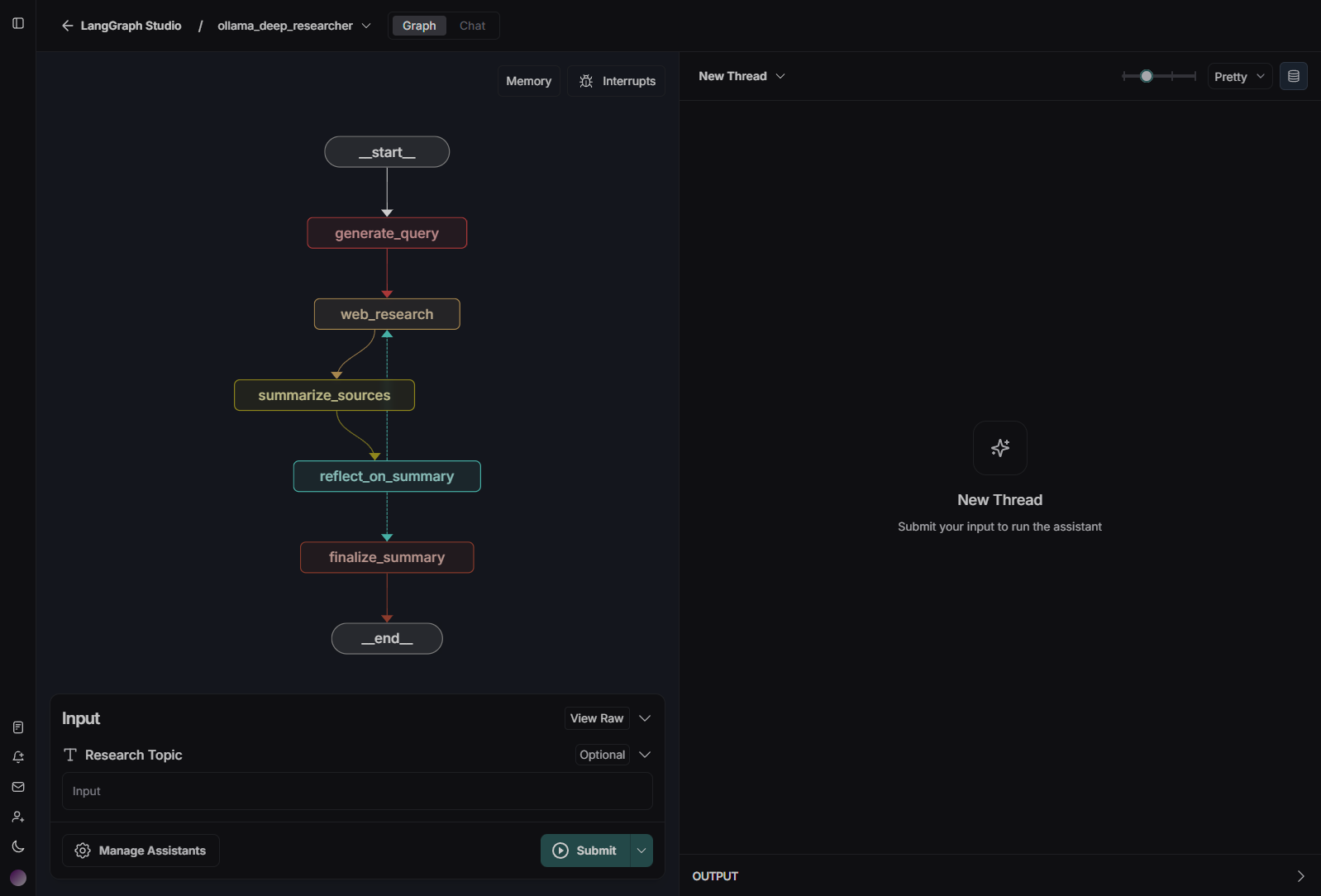This screenshot has width=1321, height=896.
Task: Select the summarize_sources graph node
Action: click(324, 395)
